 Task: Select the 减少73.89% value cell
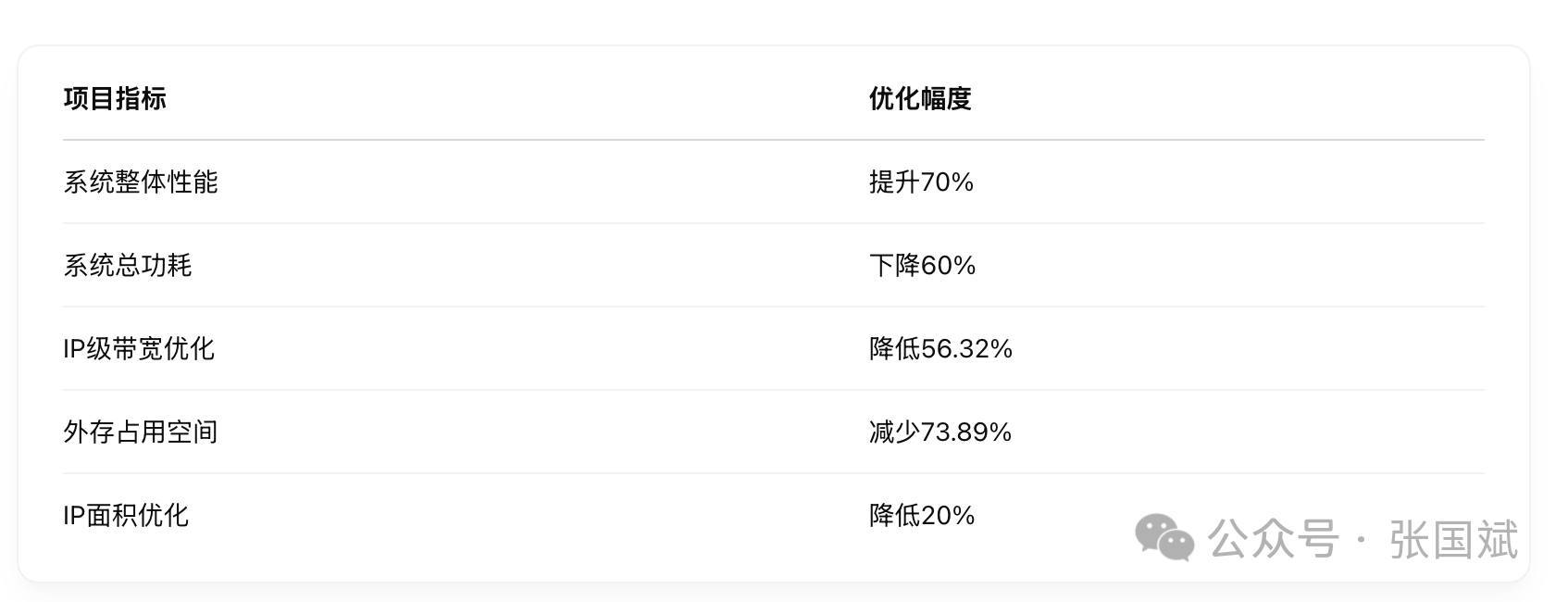coord(940,433)
